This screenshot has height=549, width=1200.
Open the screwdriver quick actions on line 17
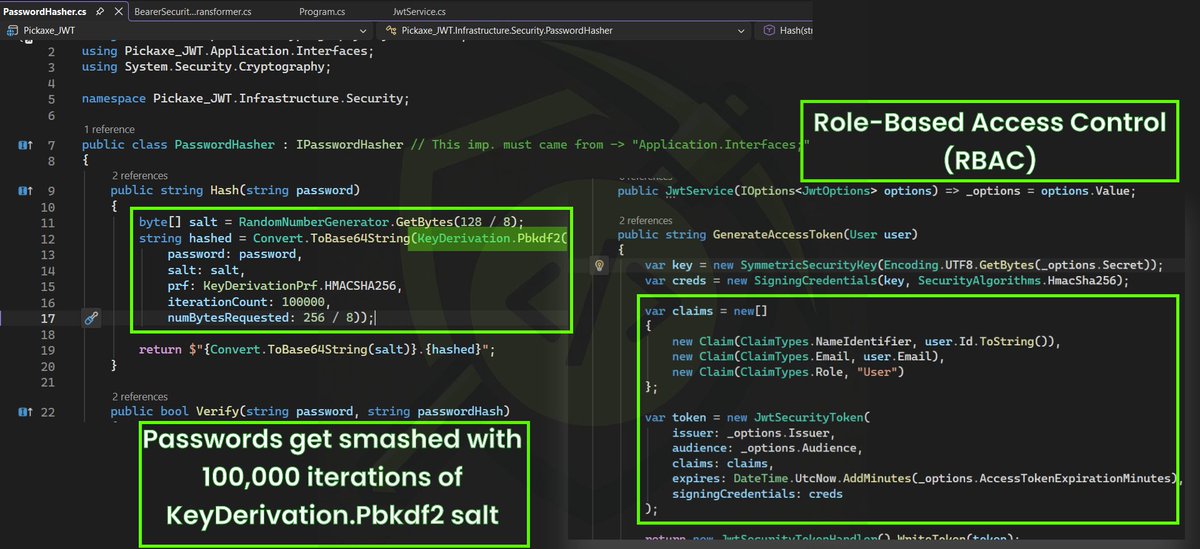[91, 318]
